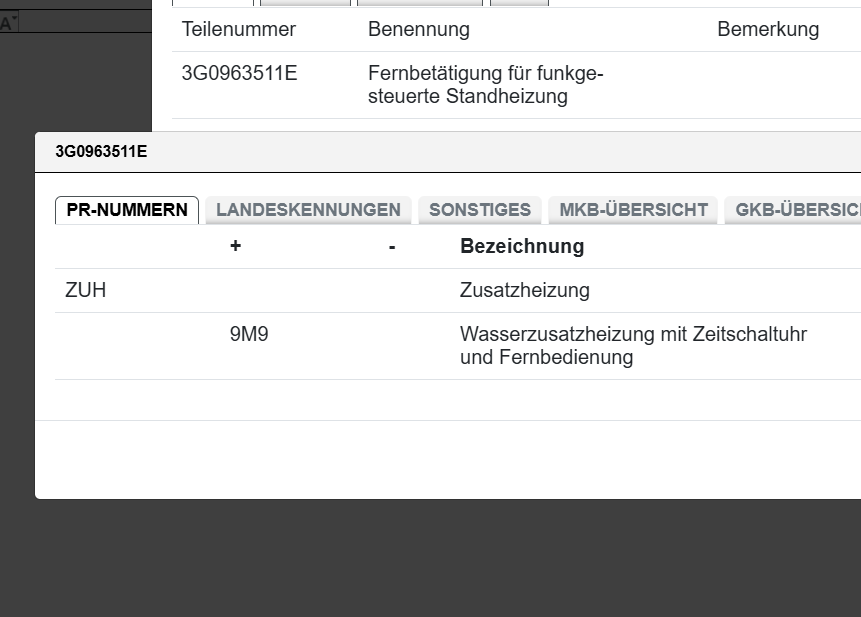
Task: Click the Bezeichnung column header
Action: pos(521,246)
